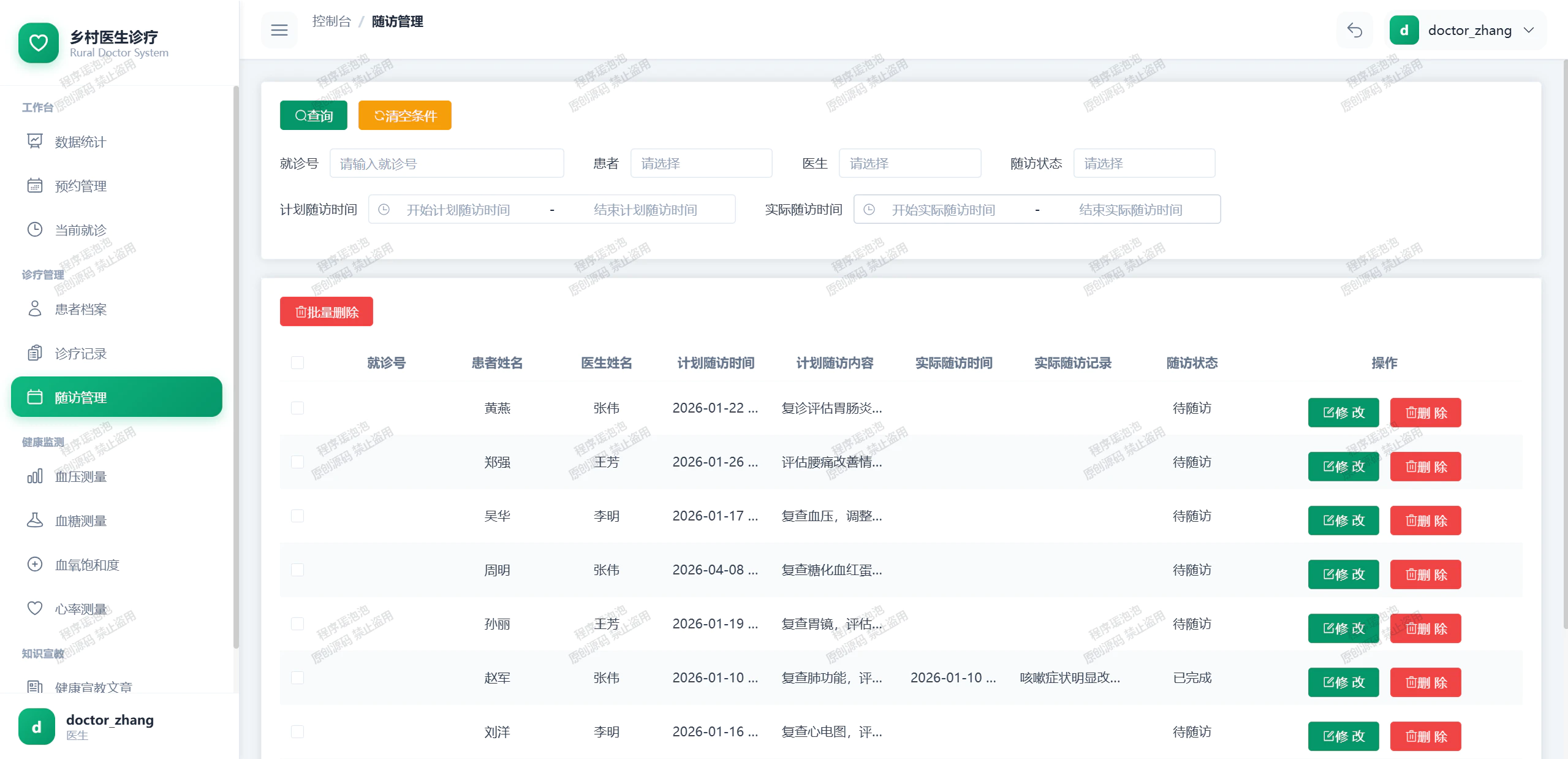The width and height of the screenshot is (1568, 759).
Task: Open 数据统计 in the sidebar
Action: click(116, 142)
